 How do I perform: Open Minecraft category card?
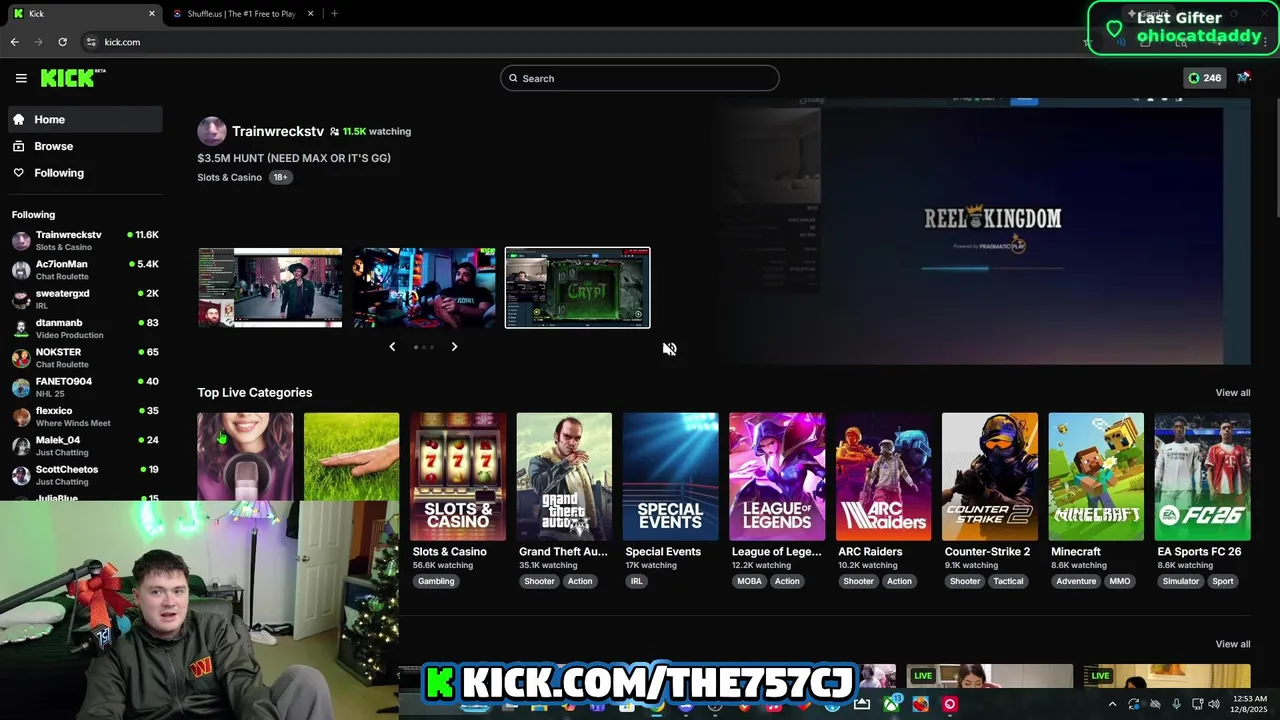[1096, 476]
